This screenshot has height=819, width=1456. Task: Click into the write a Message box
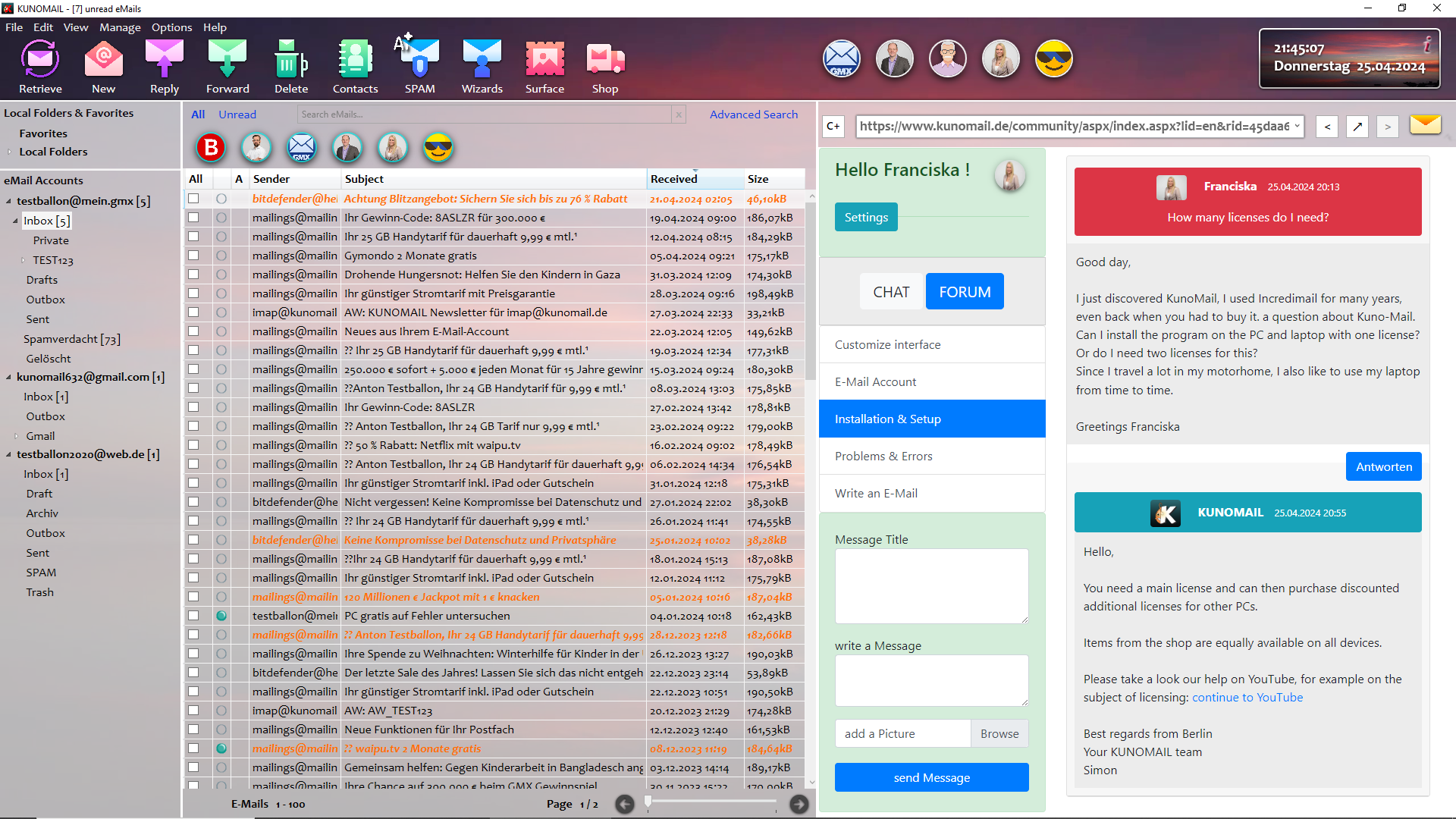(x=931, y=681)
